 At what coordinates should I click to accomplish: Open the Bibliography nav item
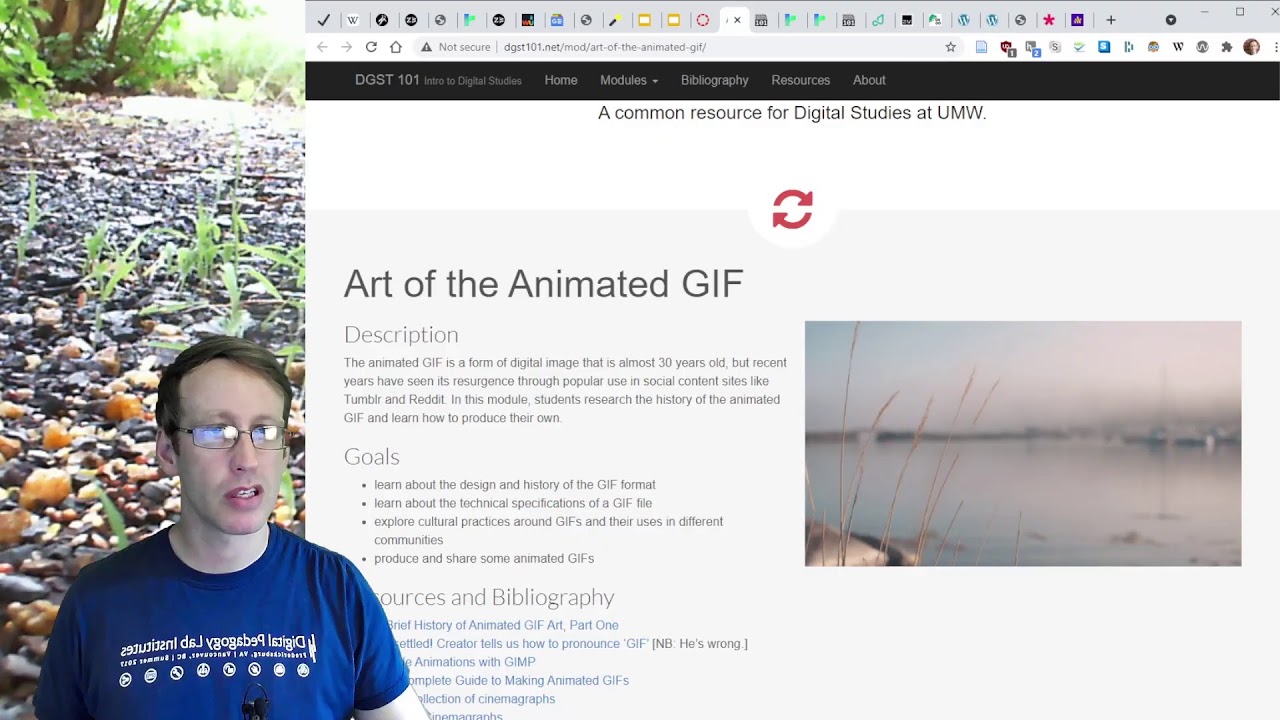[x=714, y=80]
